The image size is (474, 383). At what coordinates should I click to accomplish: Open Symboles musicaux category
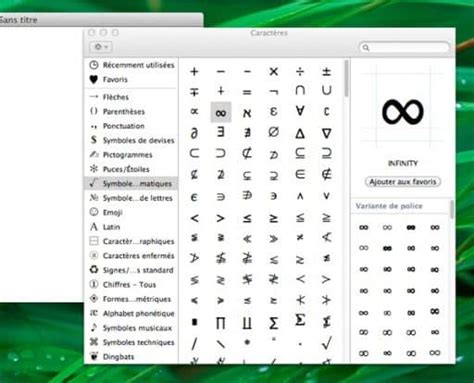[x=132, y=328]
